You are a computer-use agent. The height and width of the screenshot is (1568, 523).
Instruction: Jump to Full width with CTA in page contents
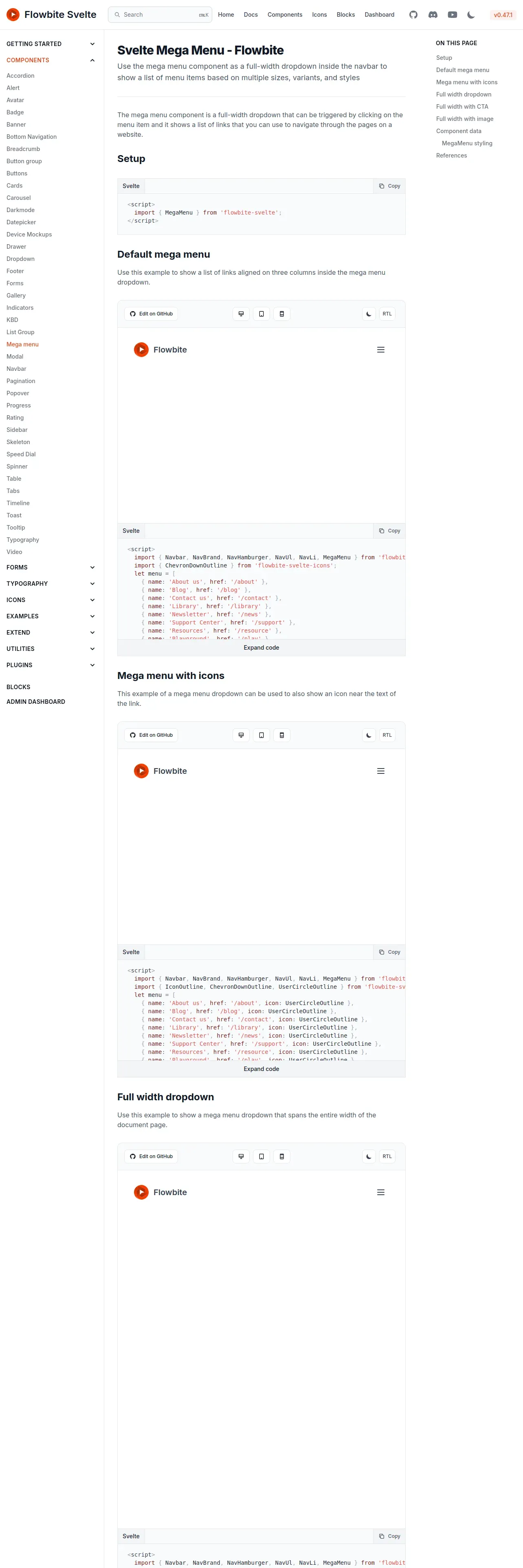(x=462, y=107)
